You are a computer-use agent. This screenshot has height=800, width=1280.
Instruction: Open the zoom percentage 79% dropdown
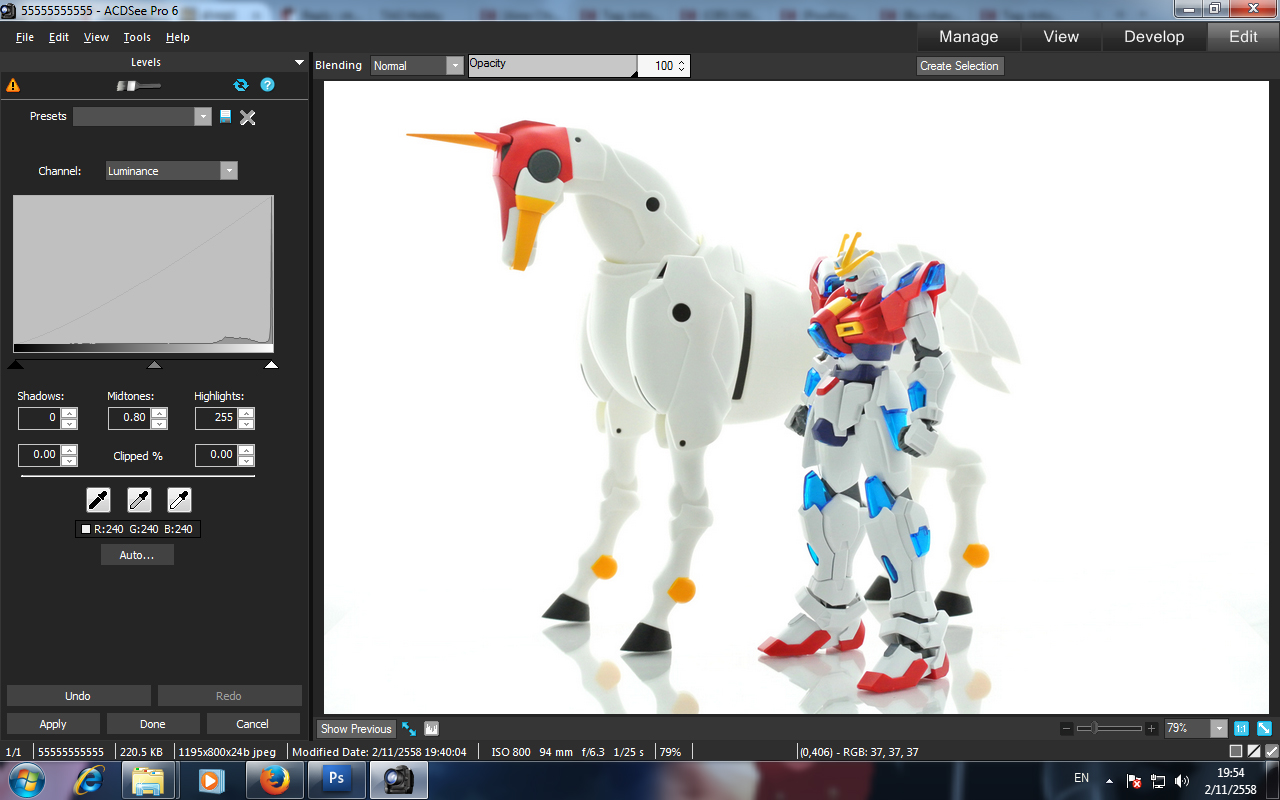coord(1195,729)
